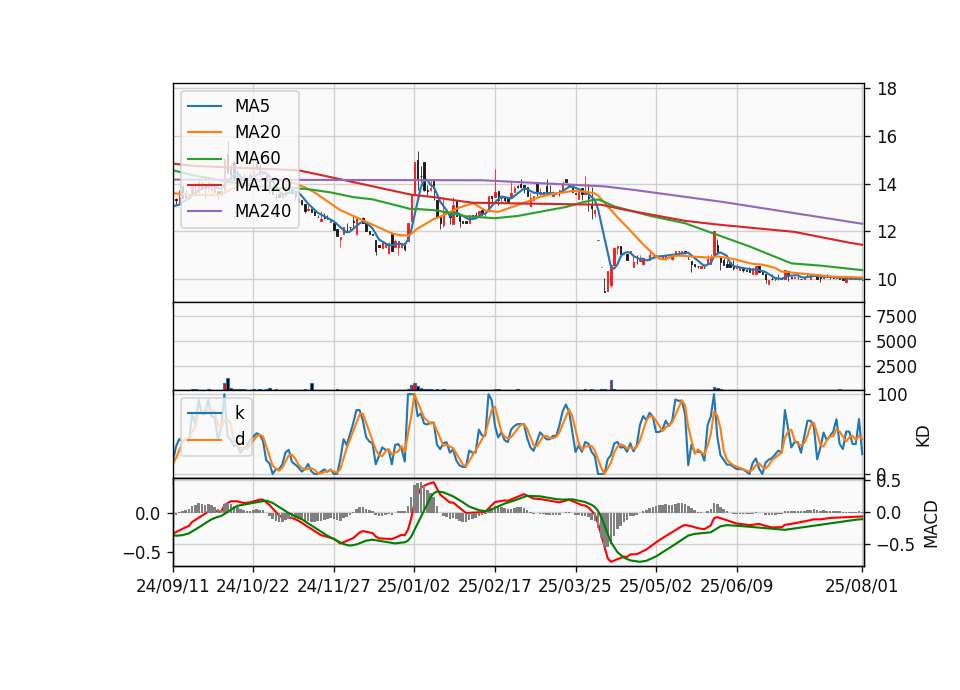Click the purple MA240 legend line sample
Image resolution: width=960 pixels, height=690 pixels.
click(x=204, y=211)
